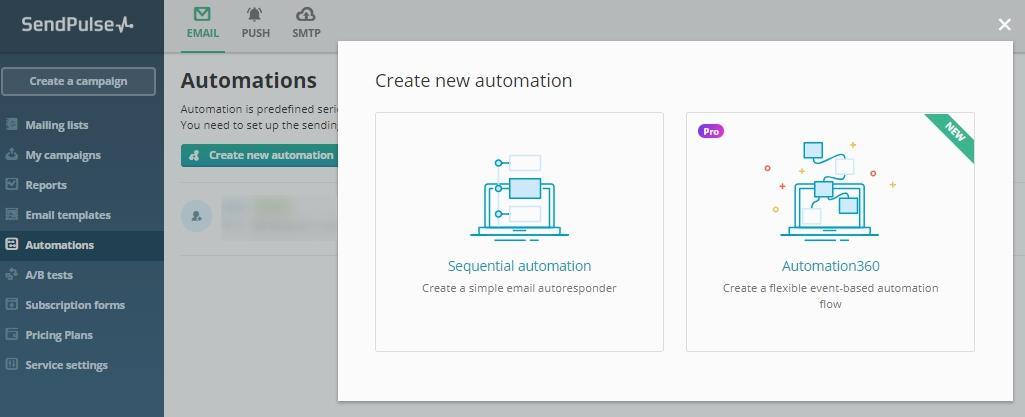Click the A/B tests sidebar icon

coord(12,275)
